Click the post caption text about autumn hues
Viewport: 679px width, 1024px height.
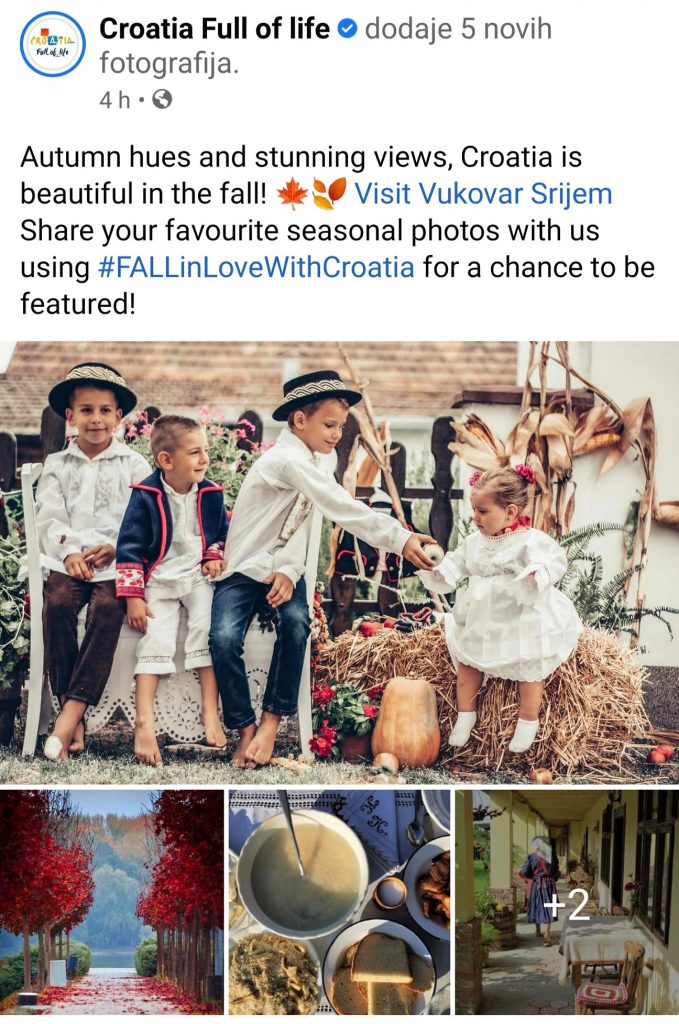click(338, 231)
